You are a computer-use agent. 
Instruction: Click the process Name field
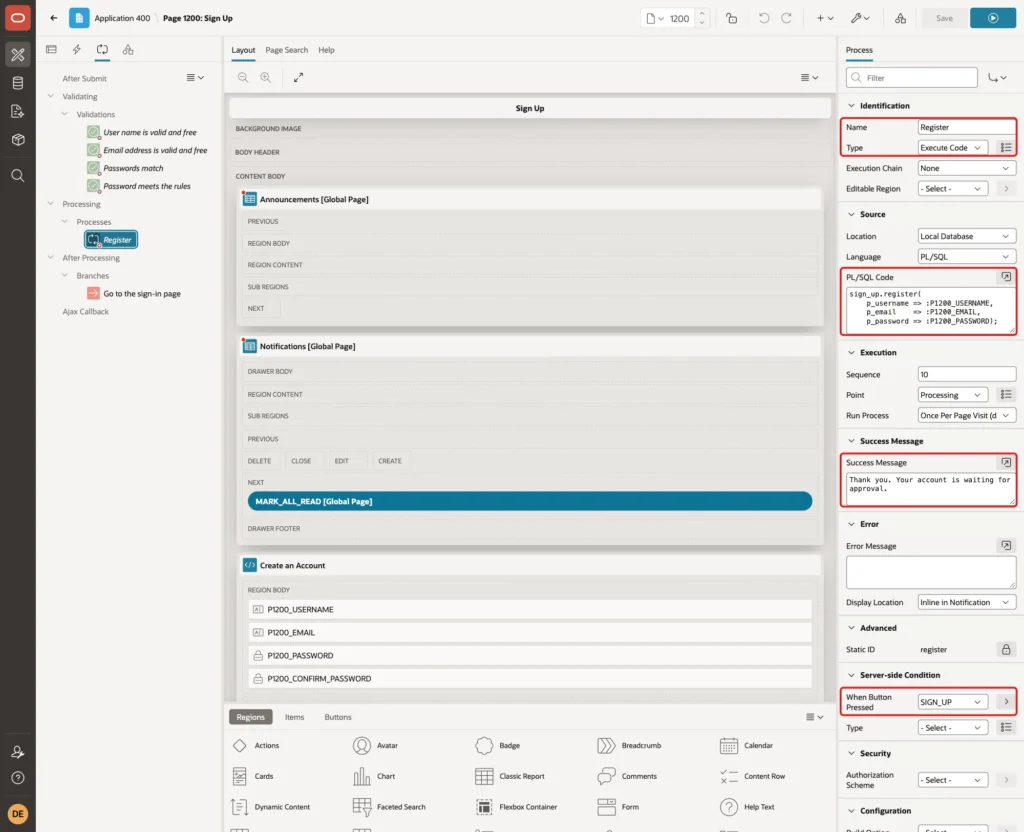[x=967, y=127]
